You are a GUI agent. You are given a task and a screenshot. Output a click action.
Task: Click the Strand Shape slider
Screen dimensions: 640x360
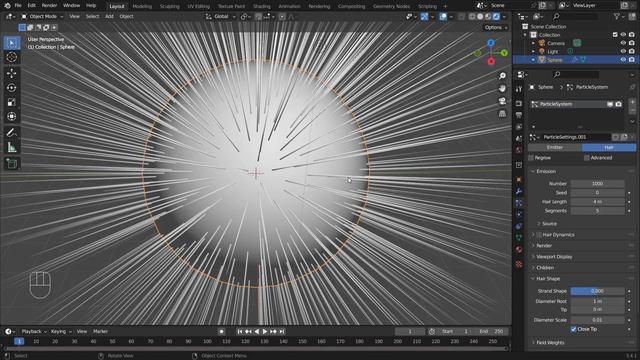[x=597, y=291]
